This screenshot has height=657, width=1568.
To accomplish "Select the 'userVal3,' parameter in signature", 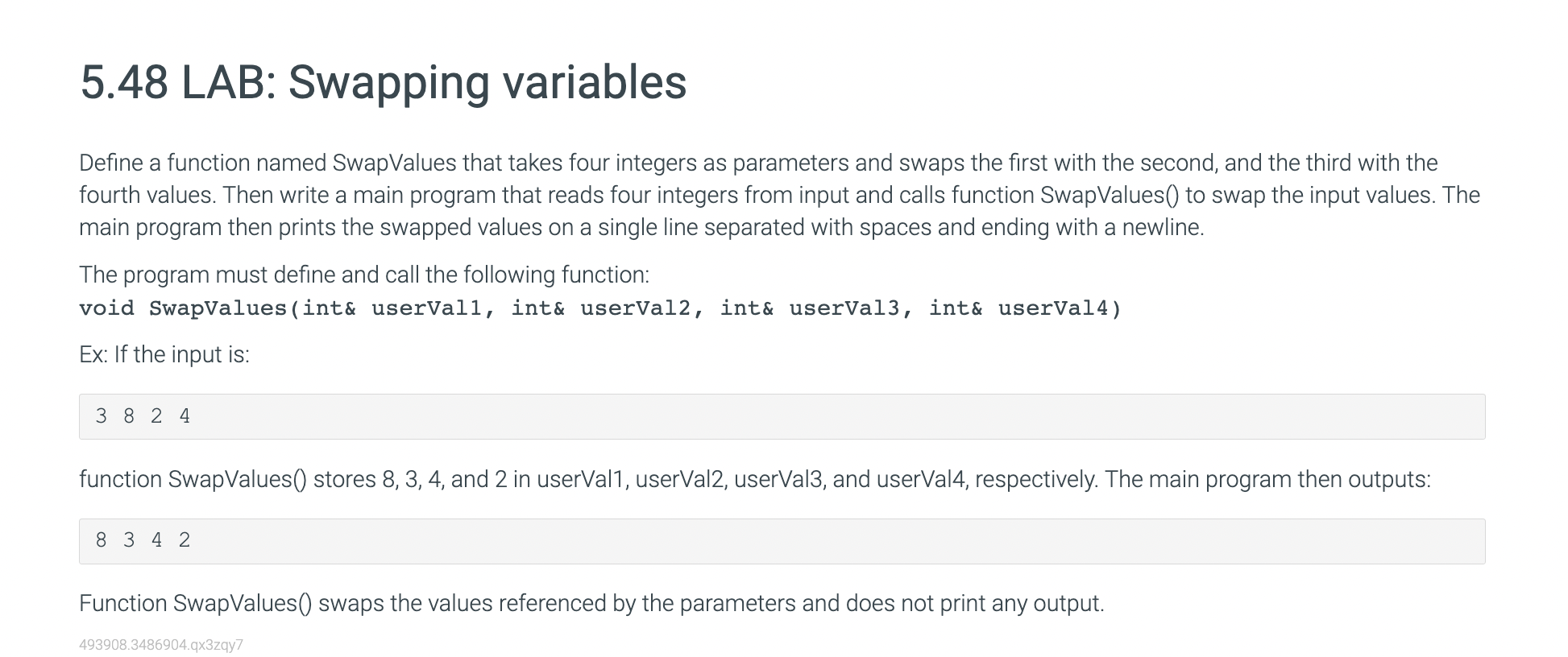I will click(851, 308).
